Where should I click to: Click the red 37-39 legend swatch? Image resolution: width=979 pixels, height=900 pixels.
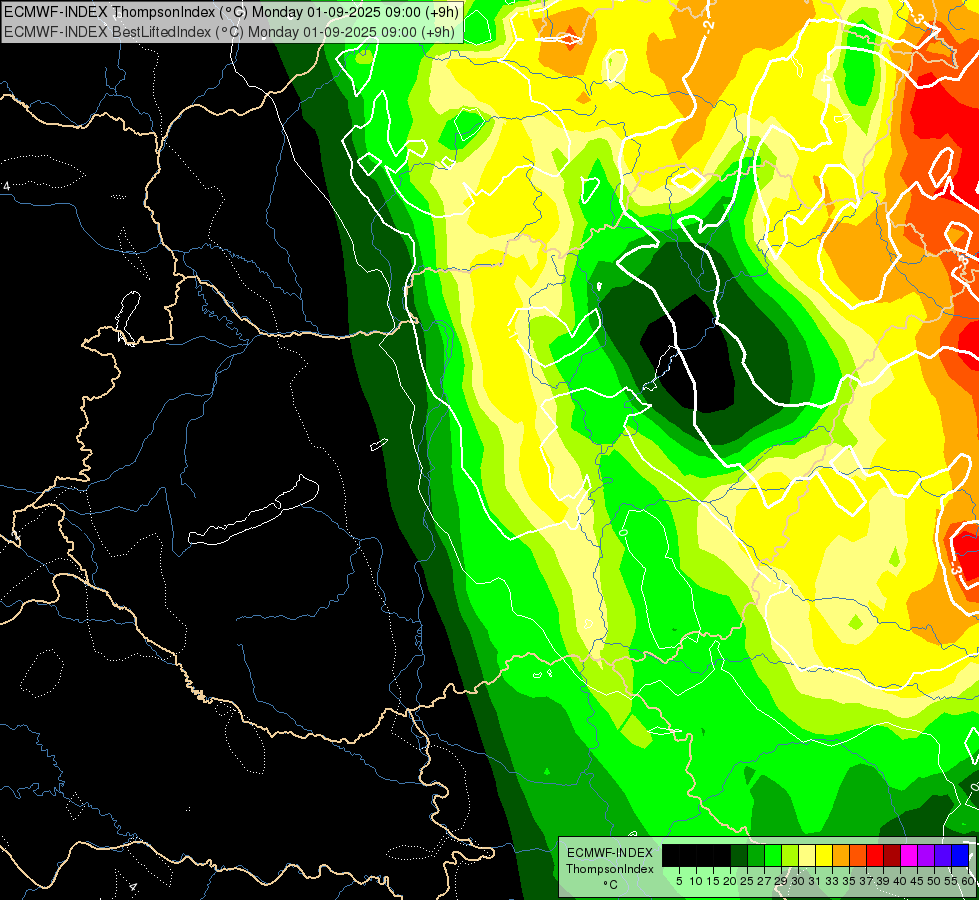coord(875,855)
